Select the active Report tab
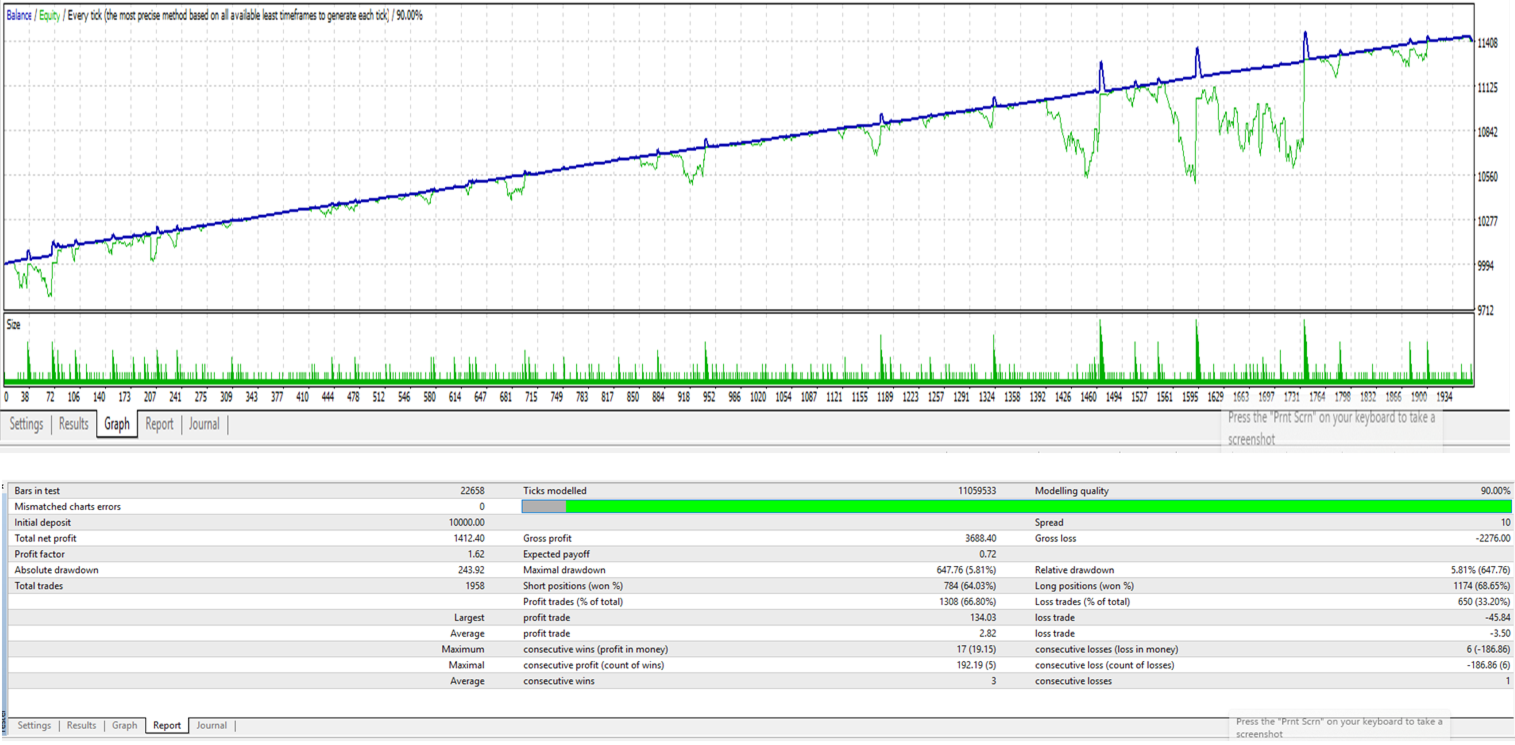 point(167,725)
